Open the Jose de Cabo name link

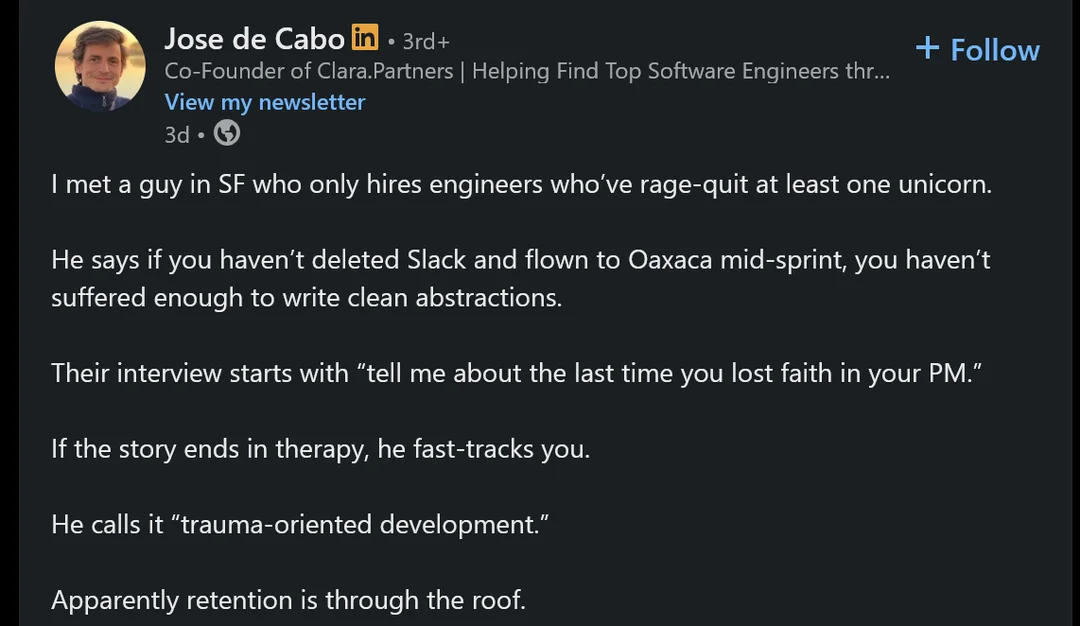[254, 39]
